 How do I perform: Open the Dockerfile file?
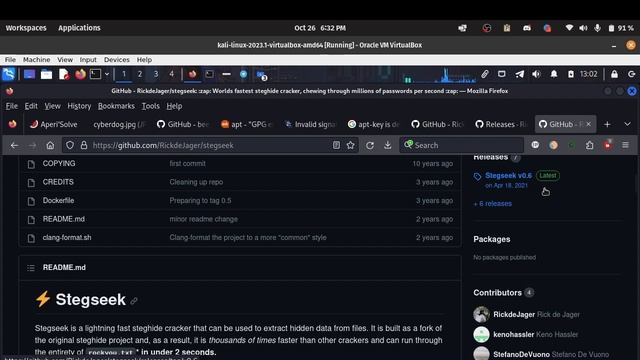point(58,200)
